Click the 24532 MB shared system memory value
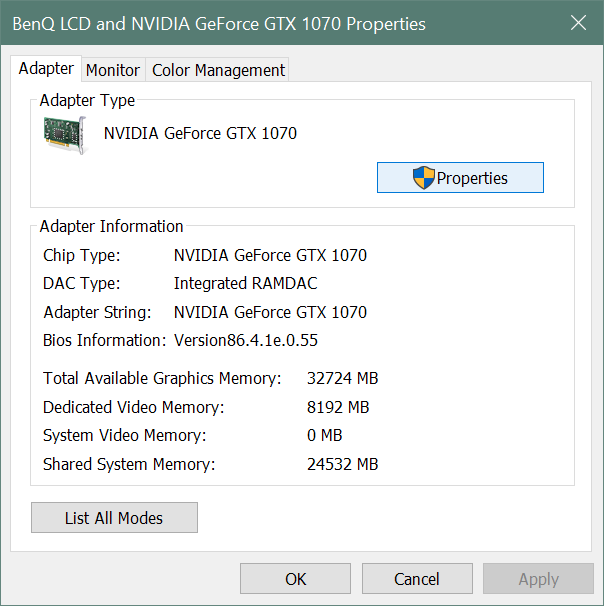Viewport: 604px width, 606px height. click(x=342, y=465)
